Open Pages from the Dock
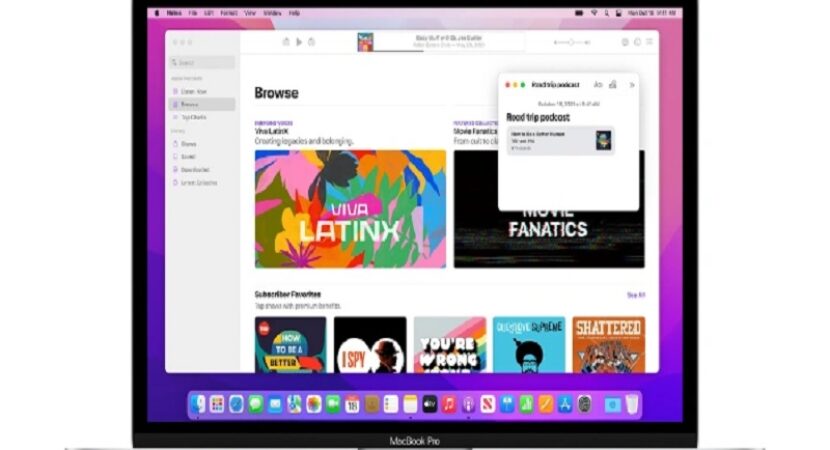830x450 pixels. pos(545,404)
